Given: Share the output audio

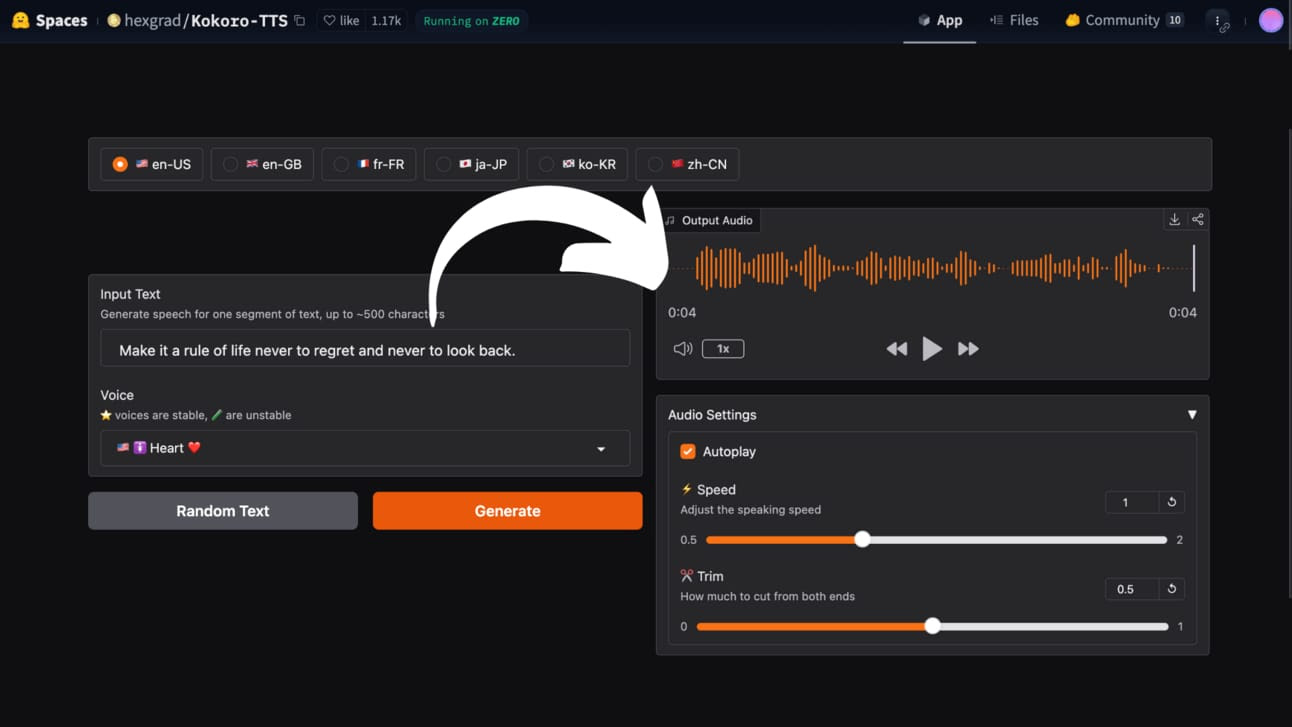Looking at the screenshot, I should tap(1197, 220).
